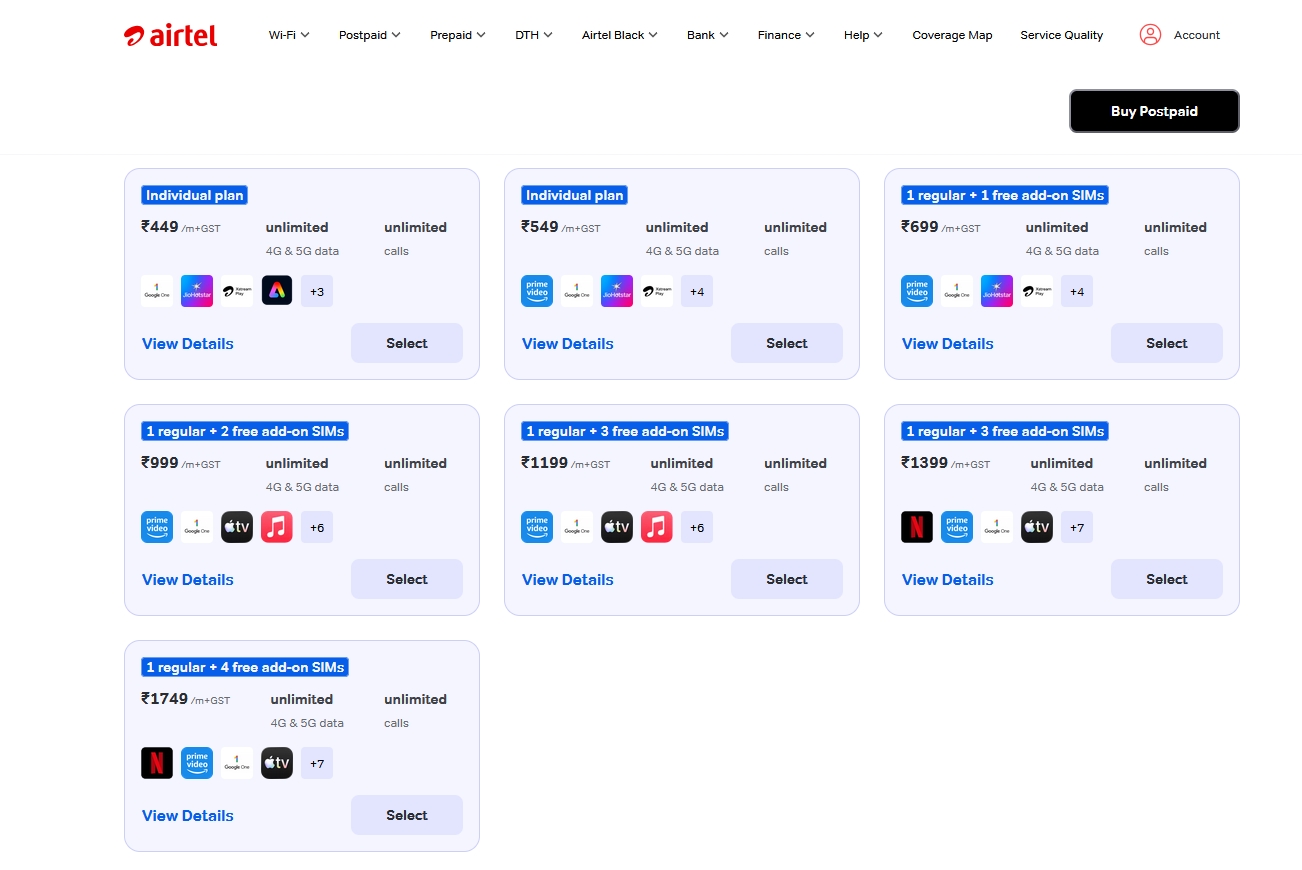Show the +4 more benefits on ₹699 plan
1302x870 pixels.
coord(1077,291)
